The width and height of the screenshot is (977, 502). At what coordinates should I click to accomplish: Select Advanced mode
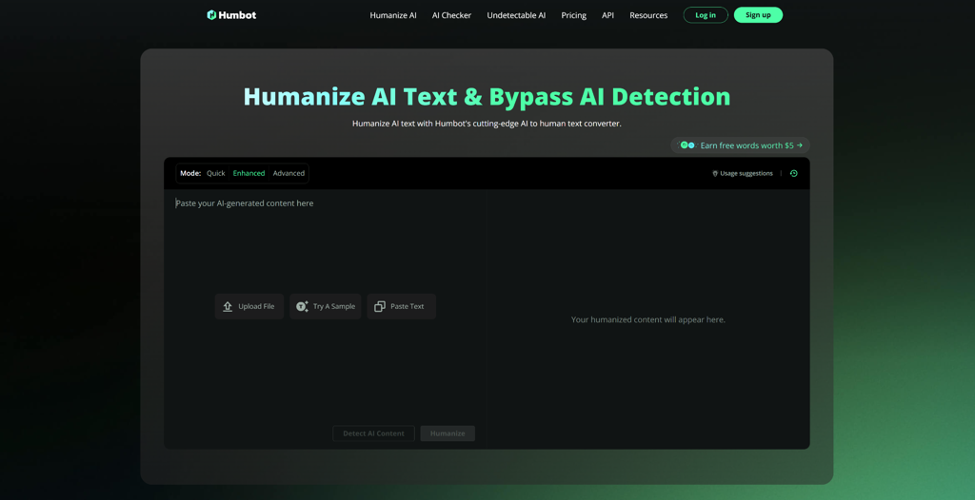coord(288,173)
